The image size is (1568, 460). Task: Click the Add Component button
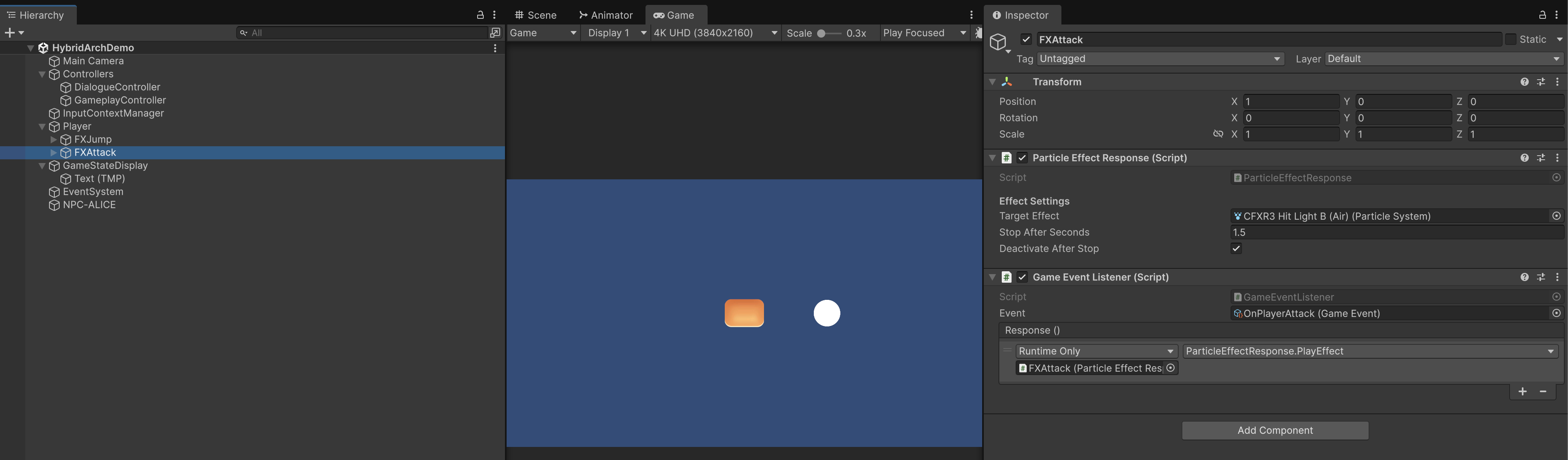(x=1275, y=430)
